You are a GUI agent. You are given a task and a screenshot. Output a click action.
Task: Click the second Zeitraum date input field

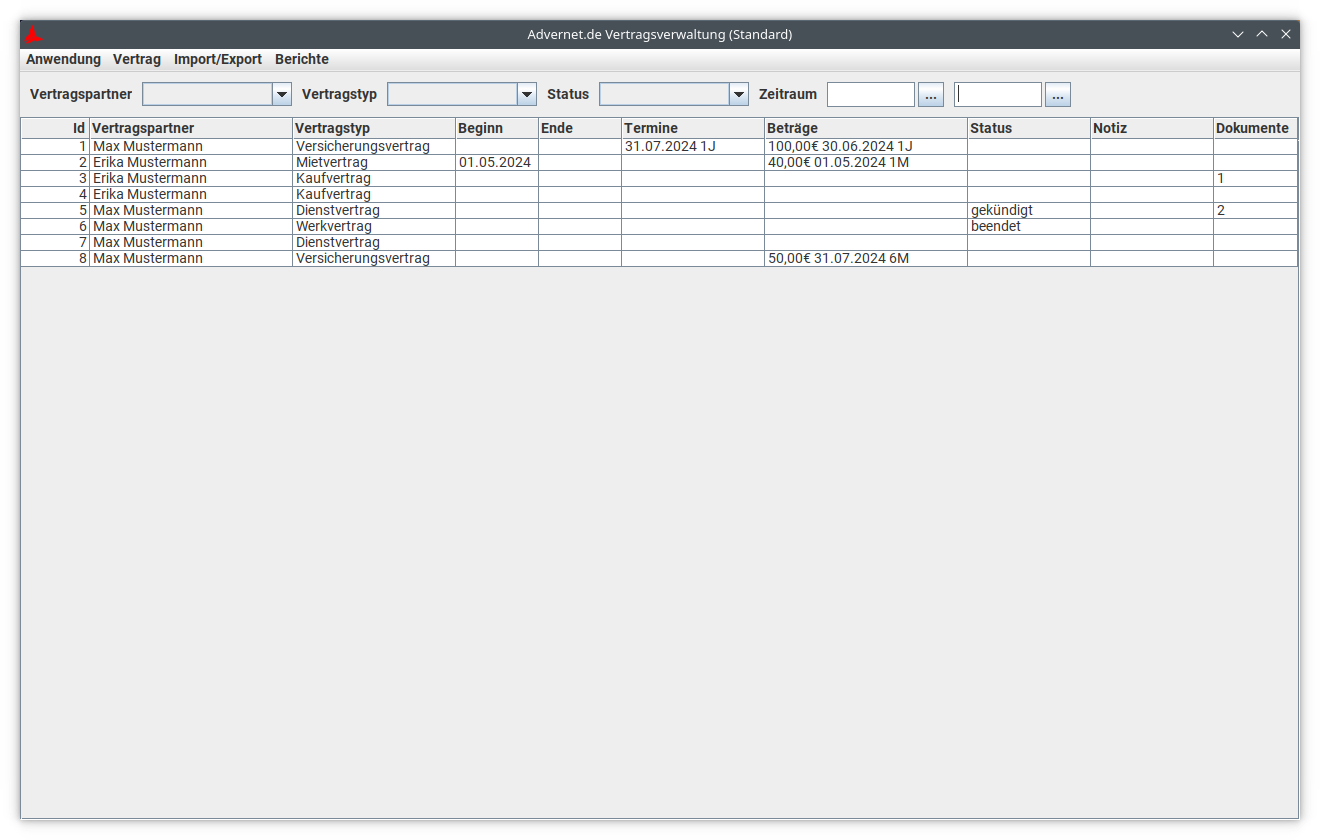tap(998, 94)
